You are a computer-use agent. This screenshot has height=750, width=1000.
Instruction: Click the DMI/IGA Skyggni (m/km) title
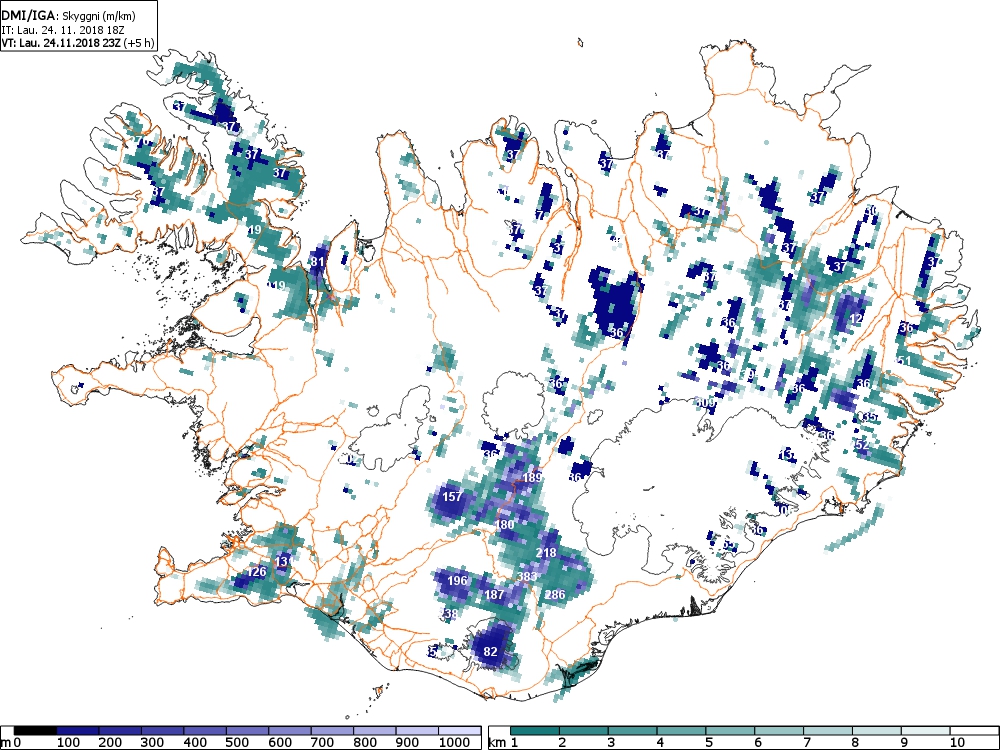coord(69,15)
